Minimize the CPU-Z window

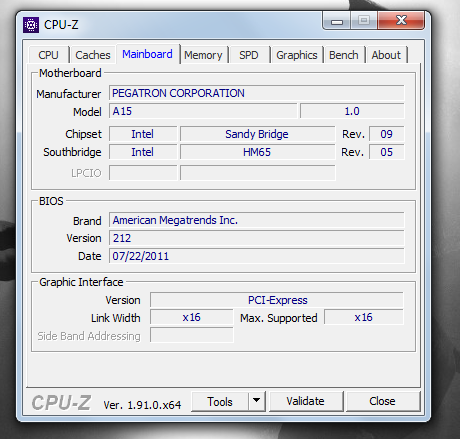[x=336, y=21]
